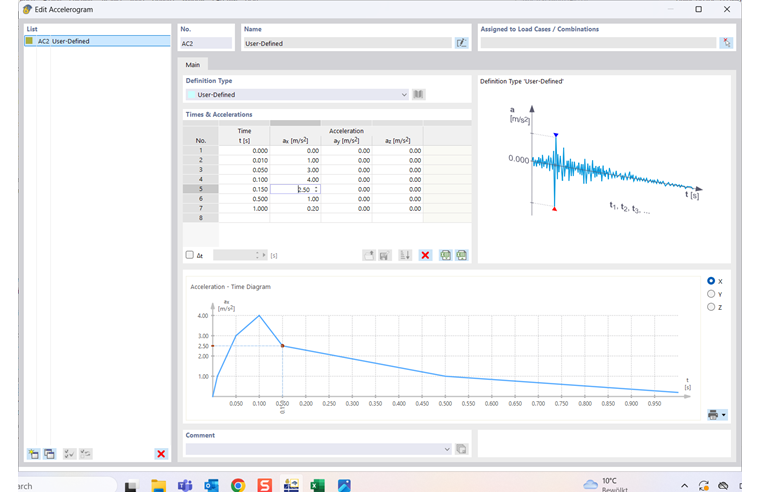Click the edit name icon beside User-Defined
Viewport: 760px width, 492px height.
pyautogui.click(x=461, y=43)
